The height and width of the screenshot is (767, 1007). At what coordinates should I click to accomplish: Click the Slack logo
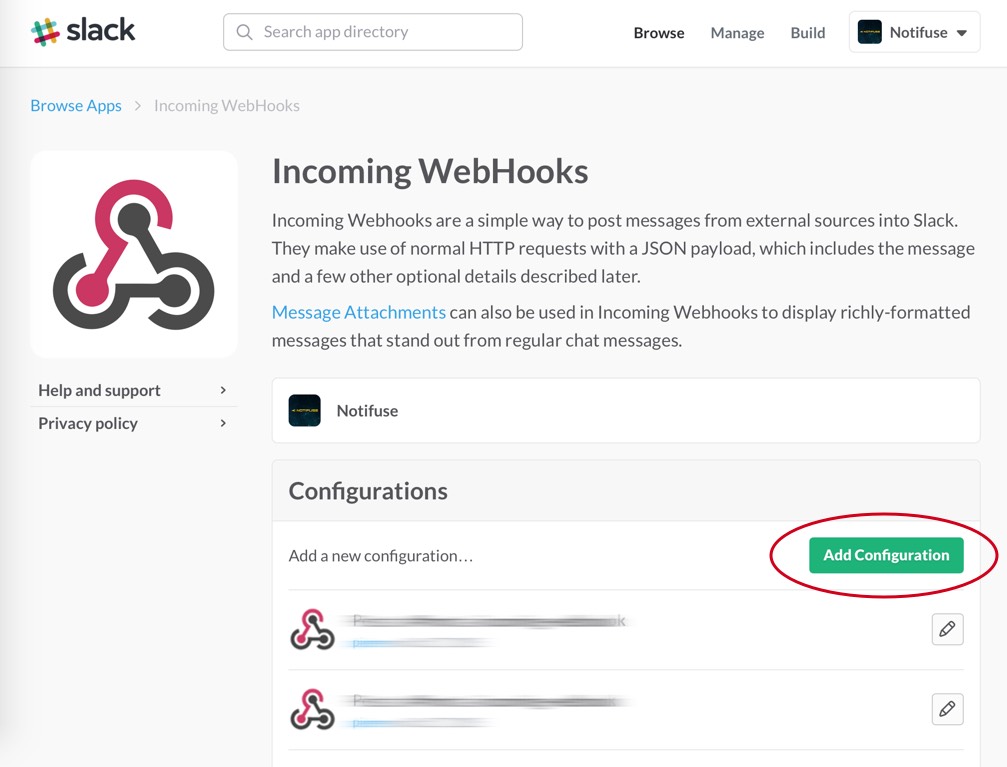tap(83, 31)
